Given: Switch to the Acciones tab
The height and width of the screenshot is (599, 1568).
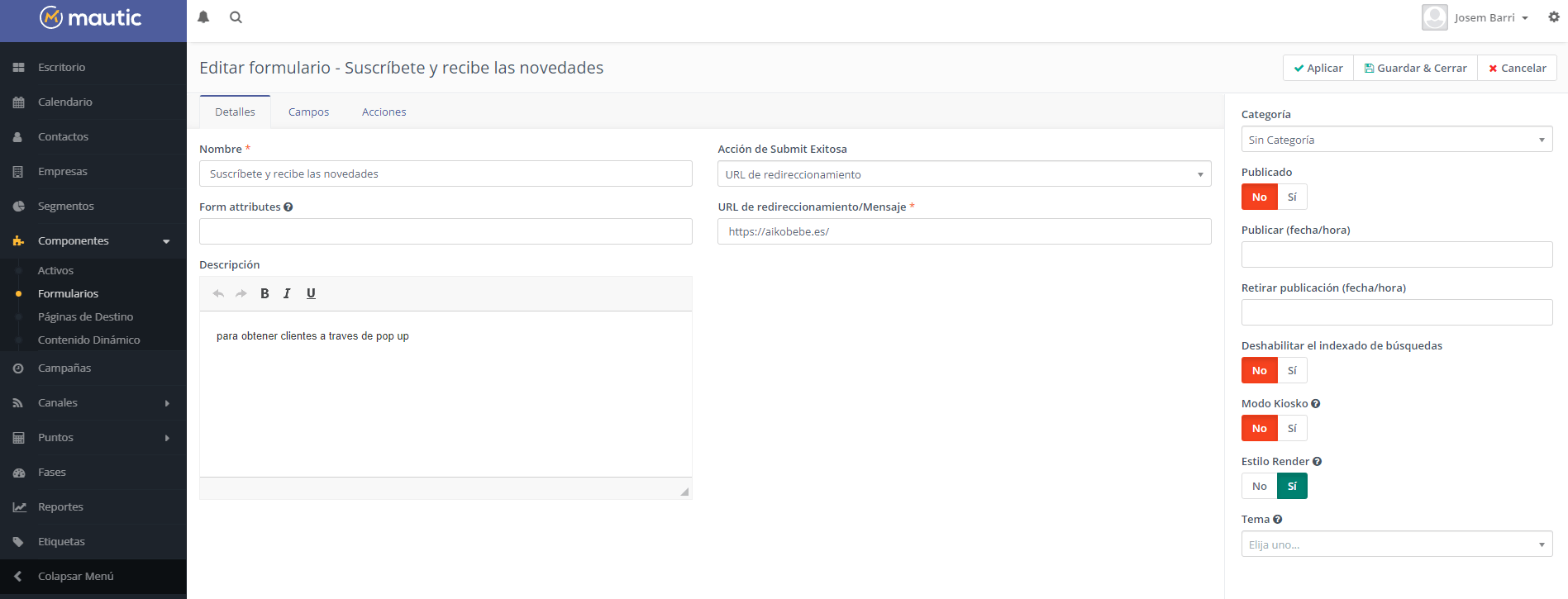Looking at the screenshot, I should (384, 112).
